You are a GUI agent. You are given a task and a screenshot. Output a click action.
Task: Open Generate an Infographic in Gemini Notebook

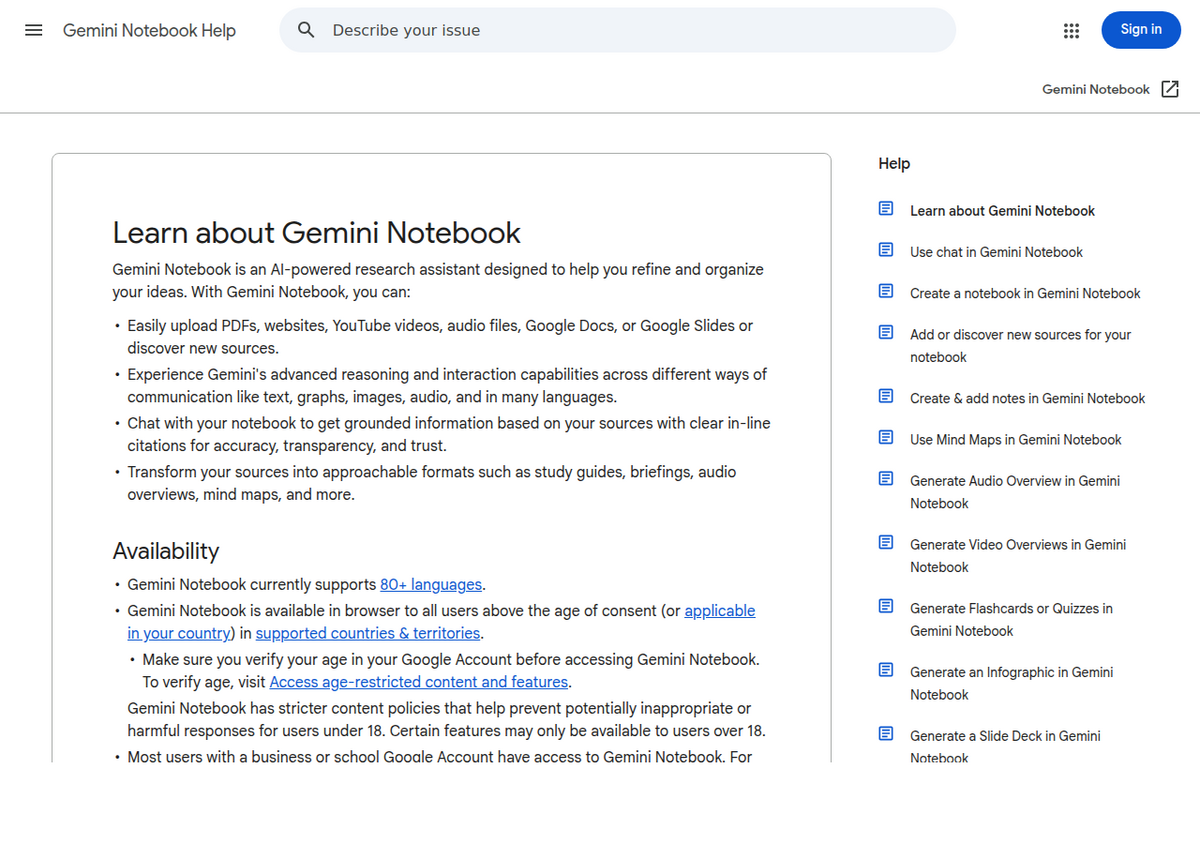pyautogui.click(x=1011, y=684)
